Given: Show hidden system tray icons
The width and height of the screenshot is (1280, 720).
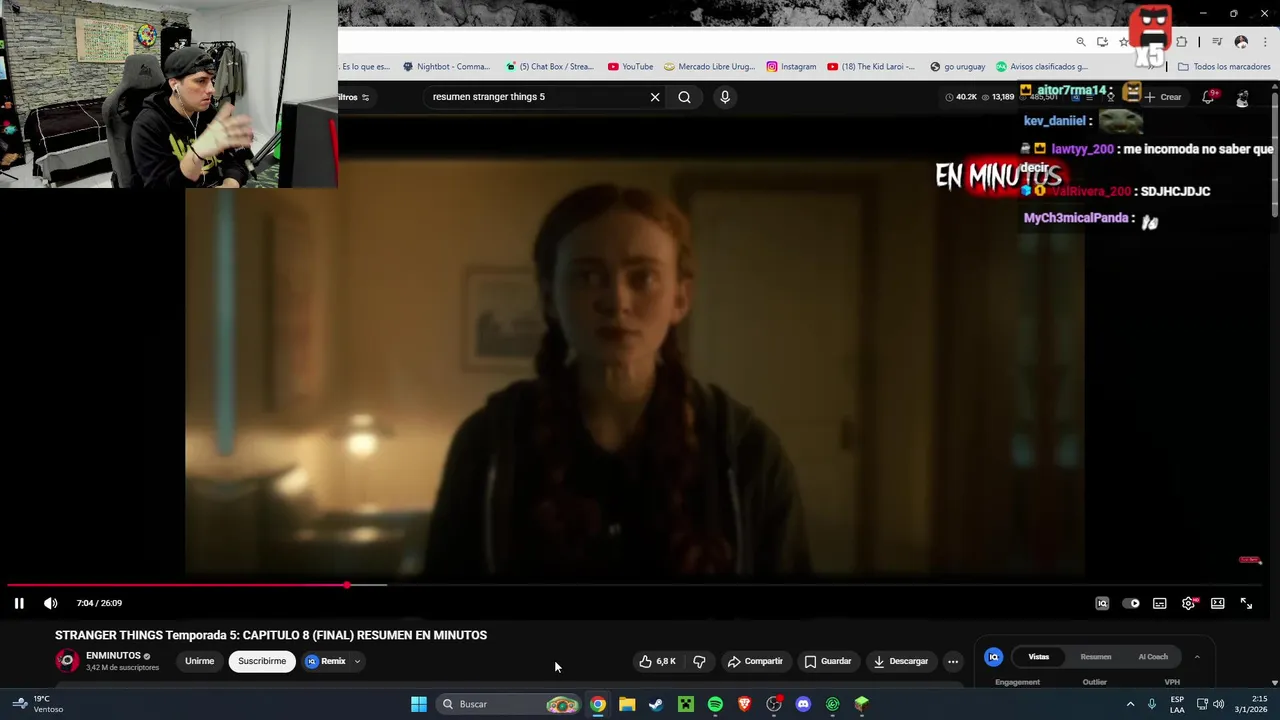Looking at the screenshot, I should coord(1131,704).
